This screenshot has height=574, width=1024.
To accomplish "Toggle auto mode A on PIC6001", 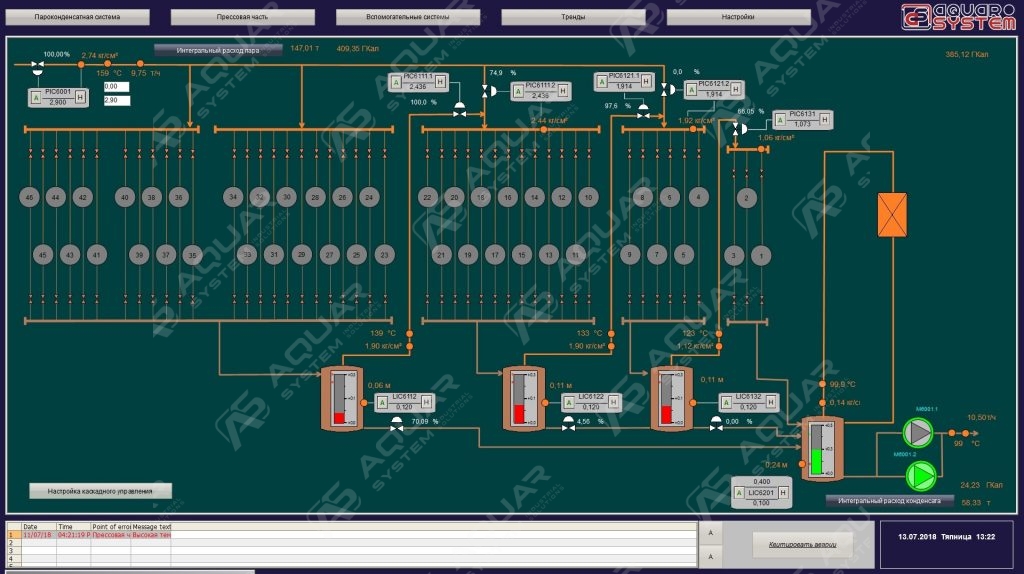I will [37, 97].
